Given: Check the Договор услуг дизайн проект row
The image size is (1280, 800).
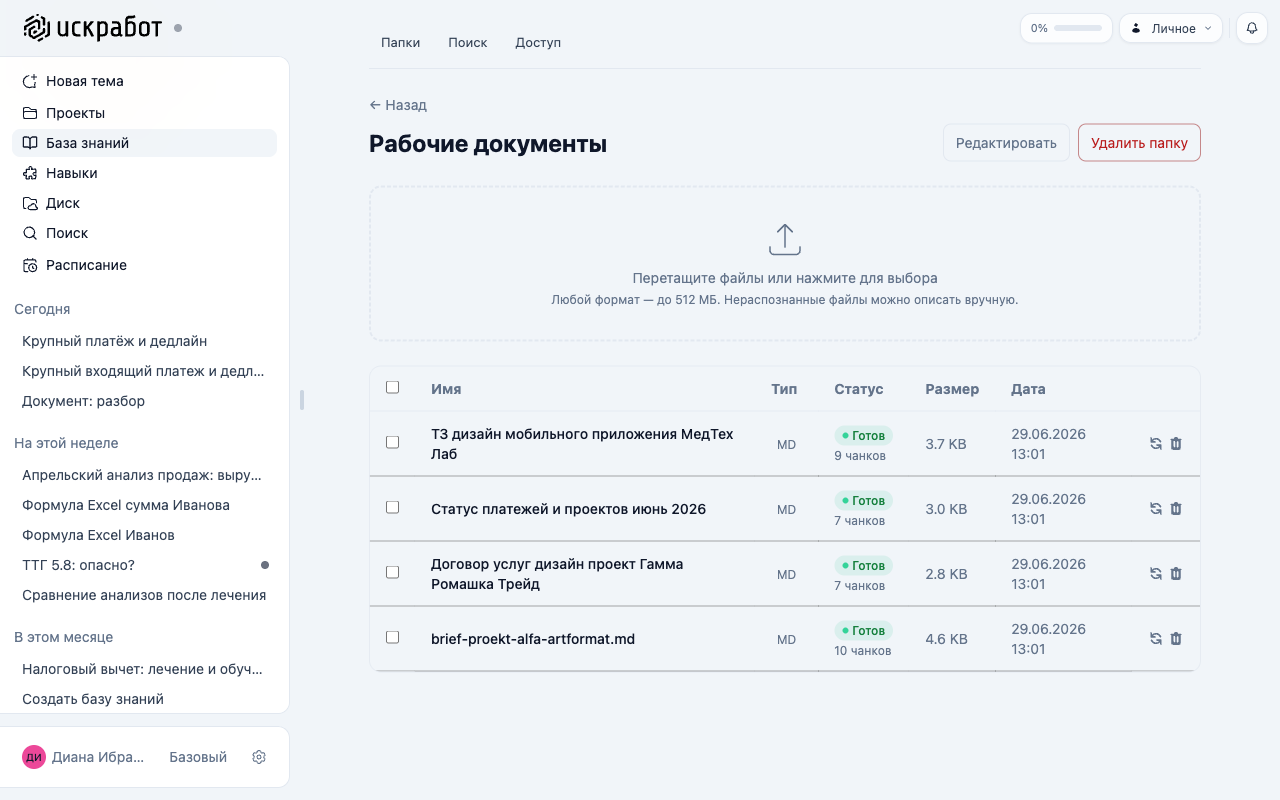Looking at the screenshot, I should click(x=392, y=572).
